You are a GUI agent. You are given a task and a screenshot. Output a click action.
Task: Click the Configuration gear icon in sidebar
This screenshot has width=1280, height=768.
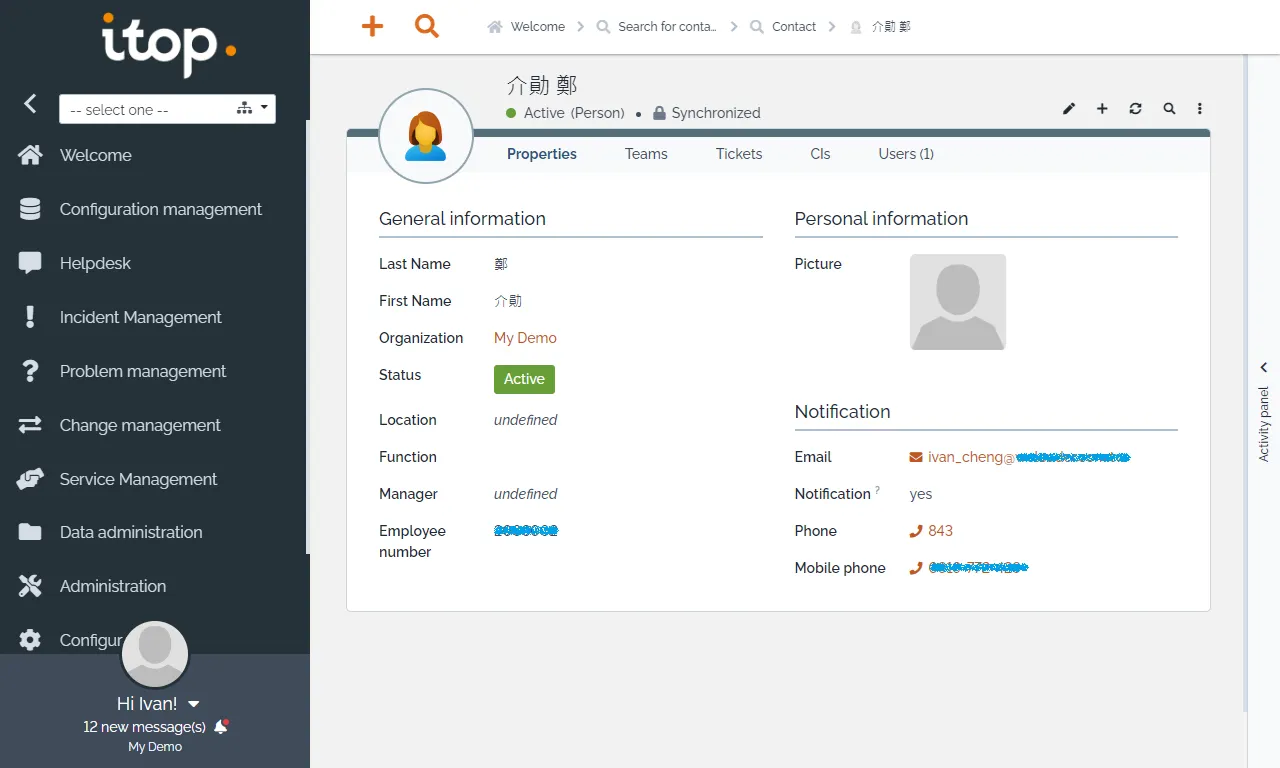coord(30,640)
